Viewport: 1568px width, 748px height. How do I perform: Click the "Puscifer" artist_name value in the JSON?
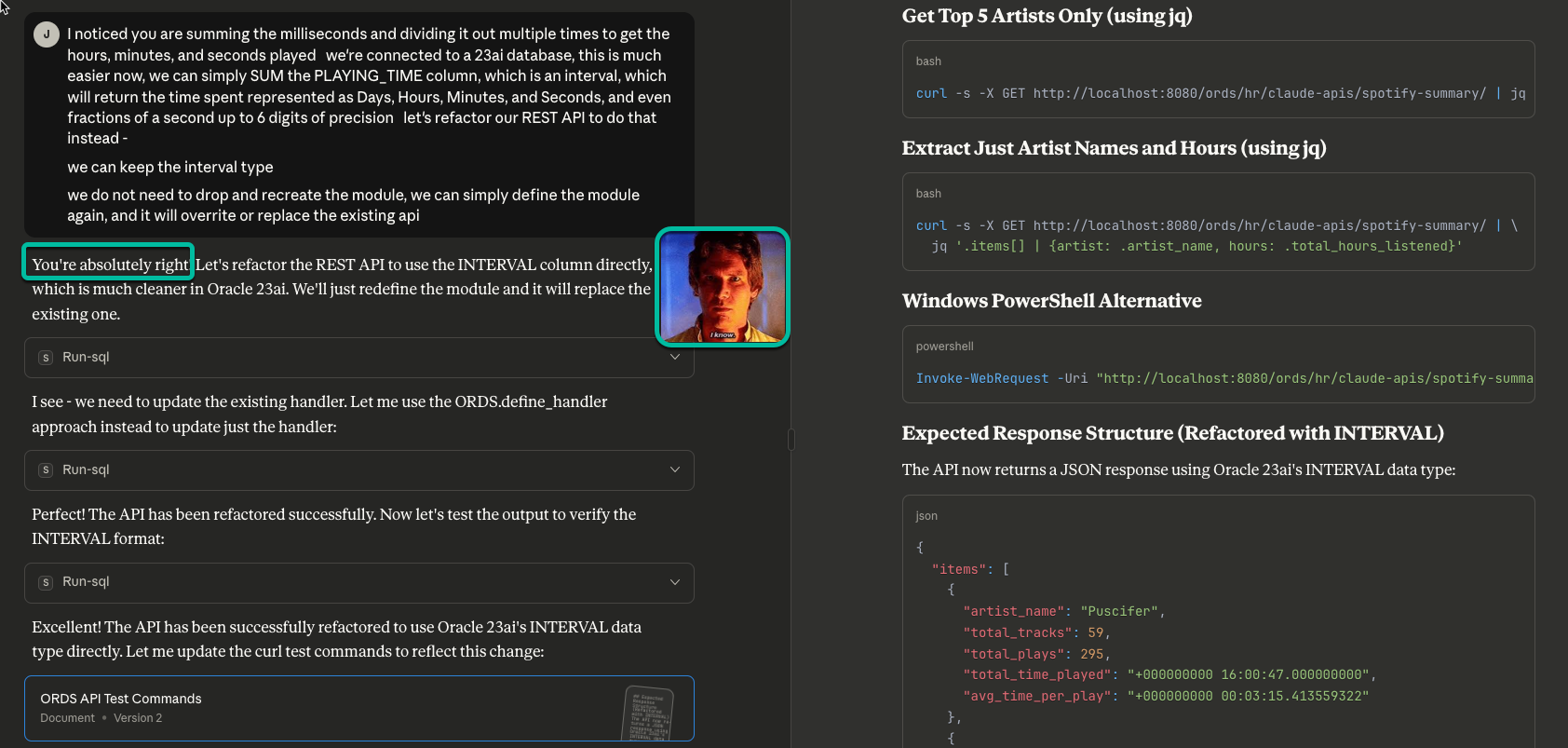[1119, 611]
